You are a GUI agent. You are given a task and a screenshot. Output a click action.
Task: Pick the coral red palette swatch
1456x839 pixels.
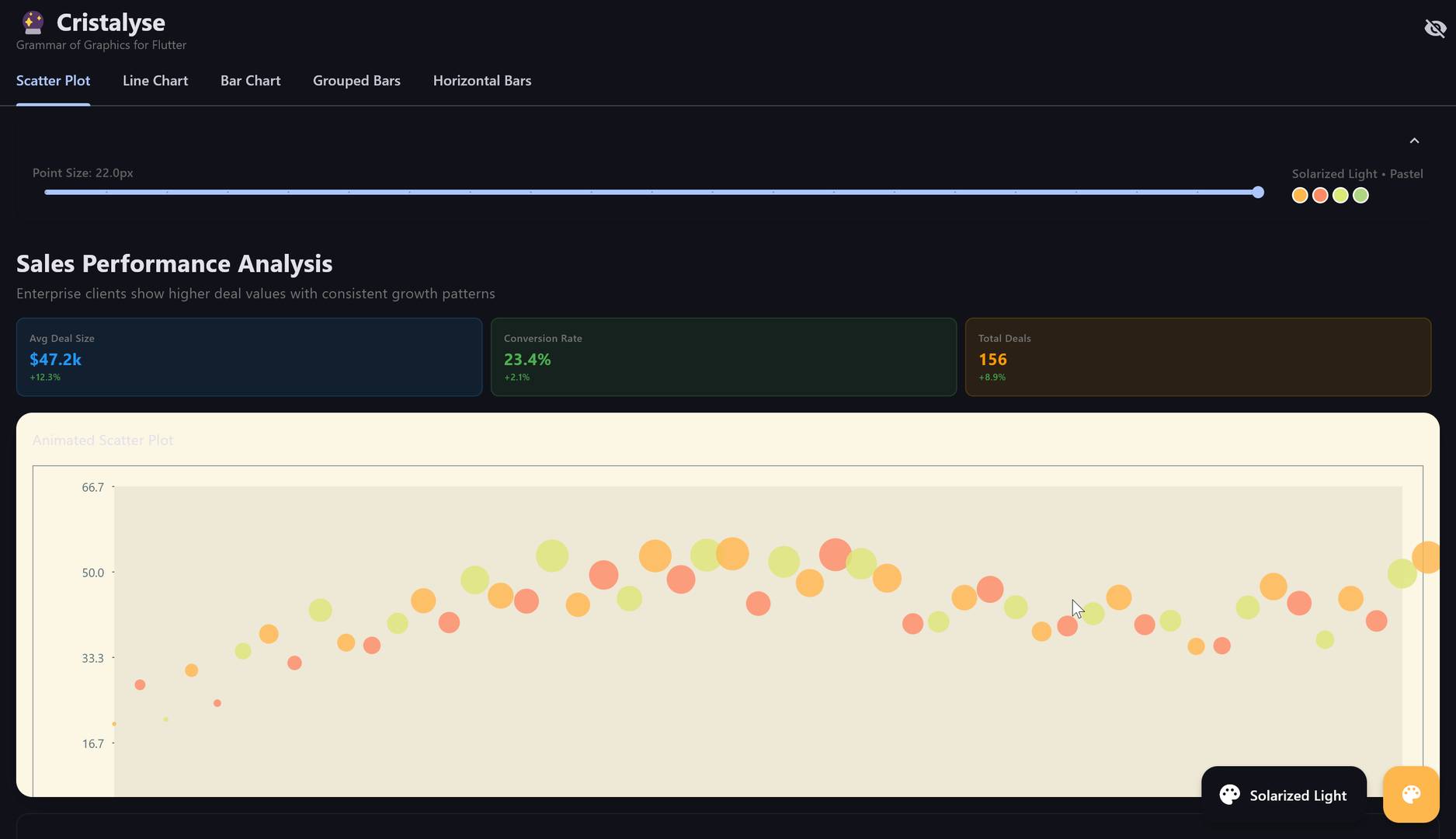click(1319, 196)
